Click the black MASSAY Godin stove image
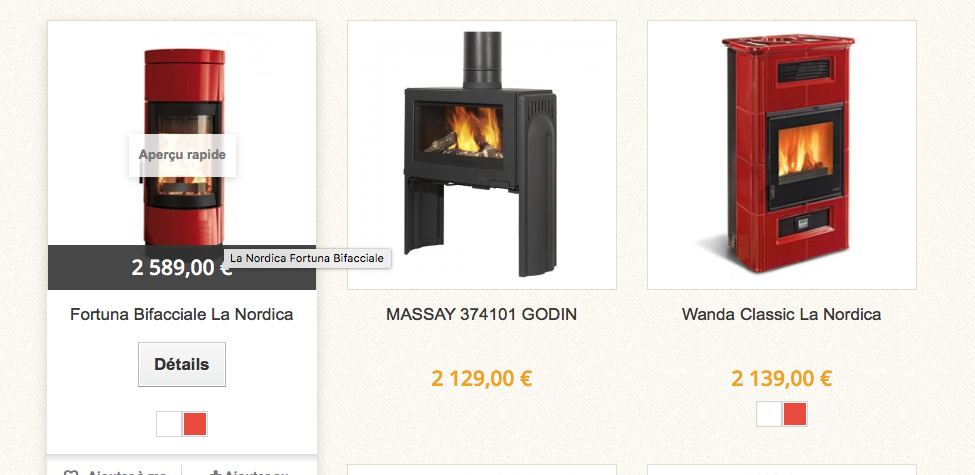This screenshot has height=475, width=975. click(x=482, y=155)
